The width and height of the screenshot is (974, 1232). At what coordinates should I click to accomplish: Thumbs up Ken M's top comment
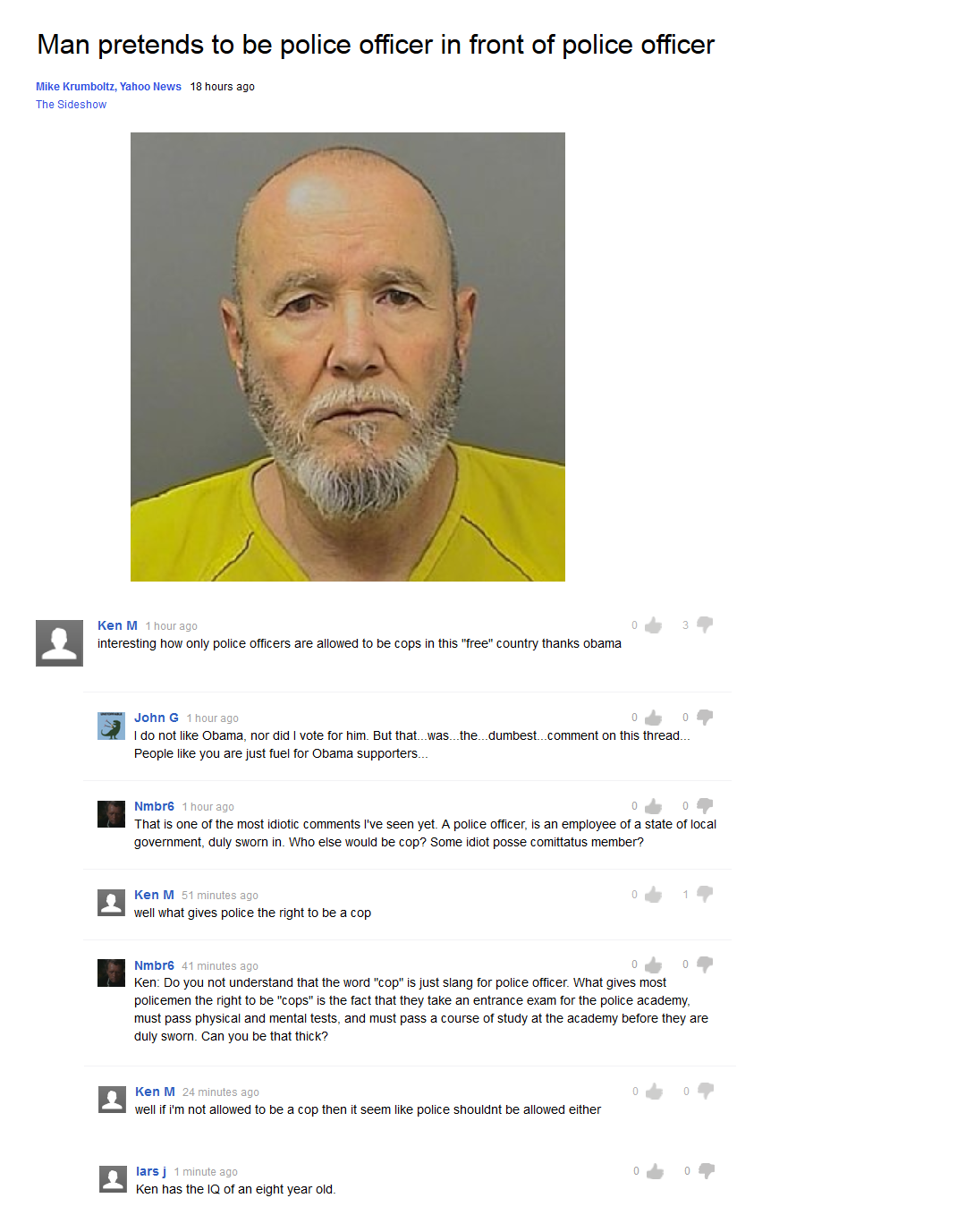coord(654,625)
